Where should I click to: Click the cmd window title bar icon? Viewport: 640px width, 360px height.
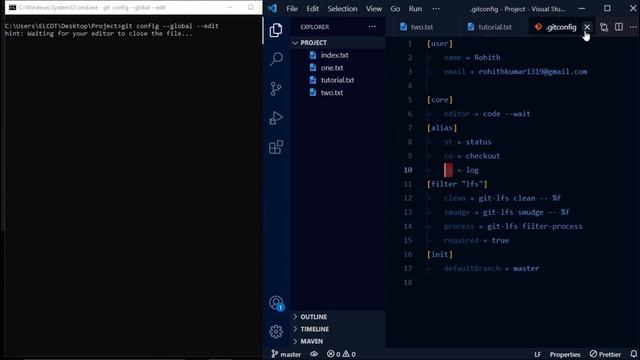click(x=12, y=7)
